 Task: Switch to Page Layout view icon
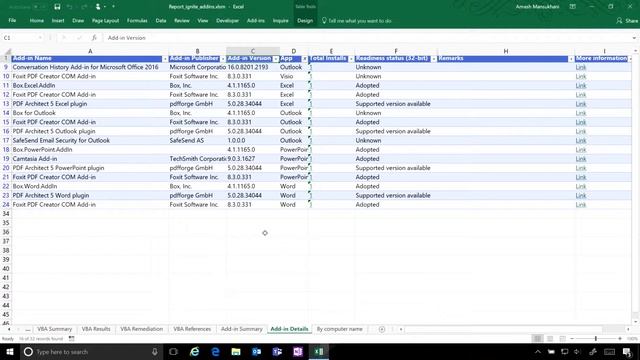point(550,338)
